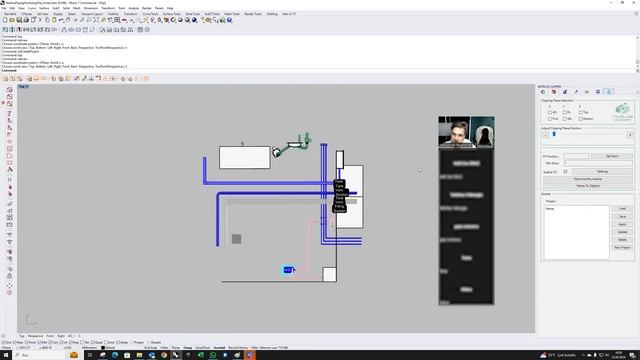Click the Open file folder icon
The image size is (640, 360).
12,20
